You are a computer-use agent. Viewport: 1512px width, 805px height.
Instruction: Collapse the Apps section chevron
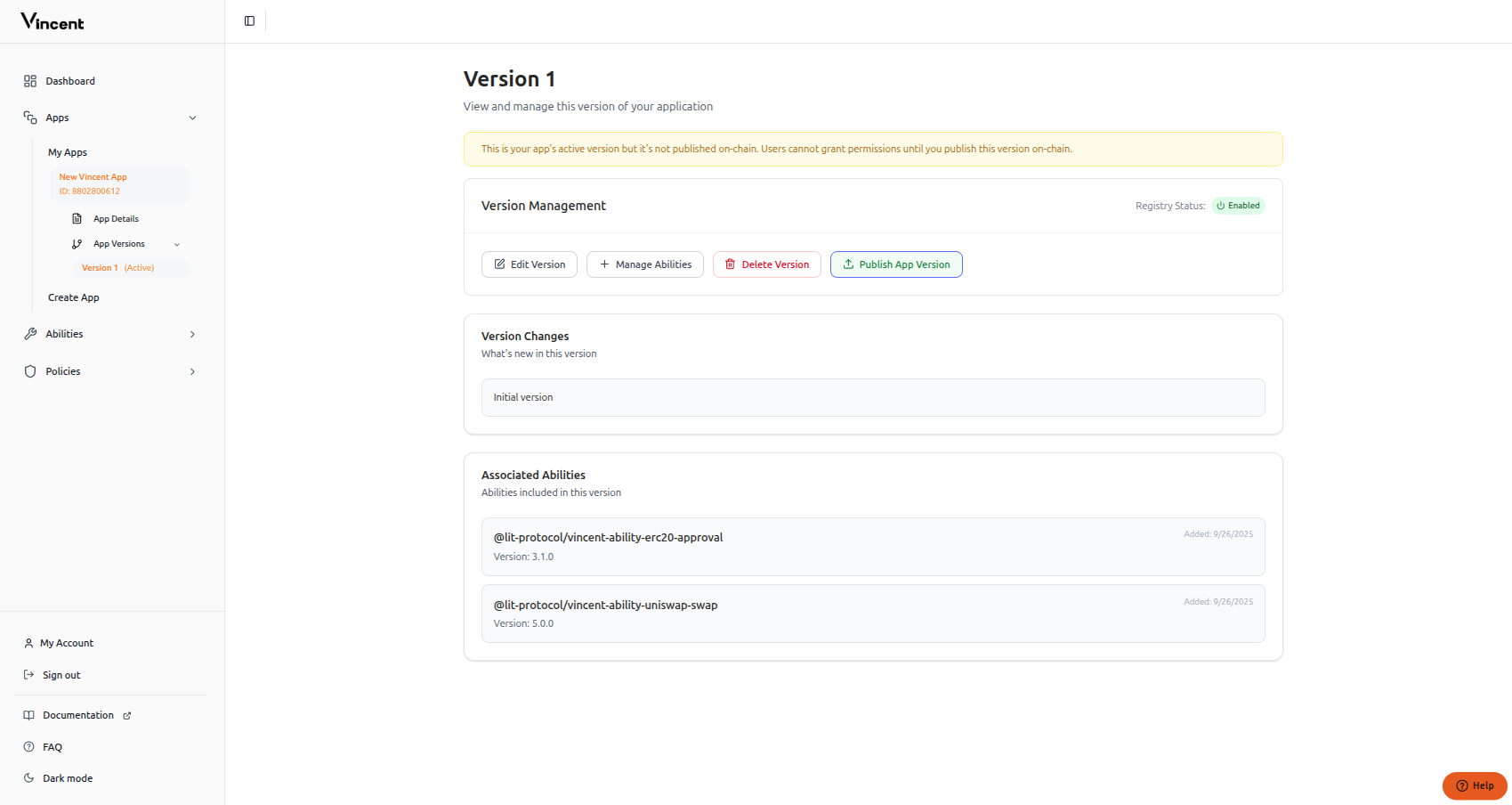coord(193,117)
